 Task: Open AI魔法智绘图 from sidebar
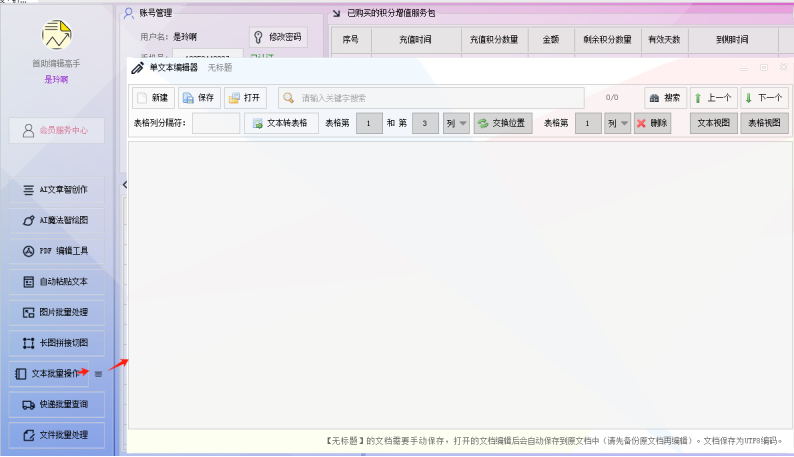click(x=57, y=220)
